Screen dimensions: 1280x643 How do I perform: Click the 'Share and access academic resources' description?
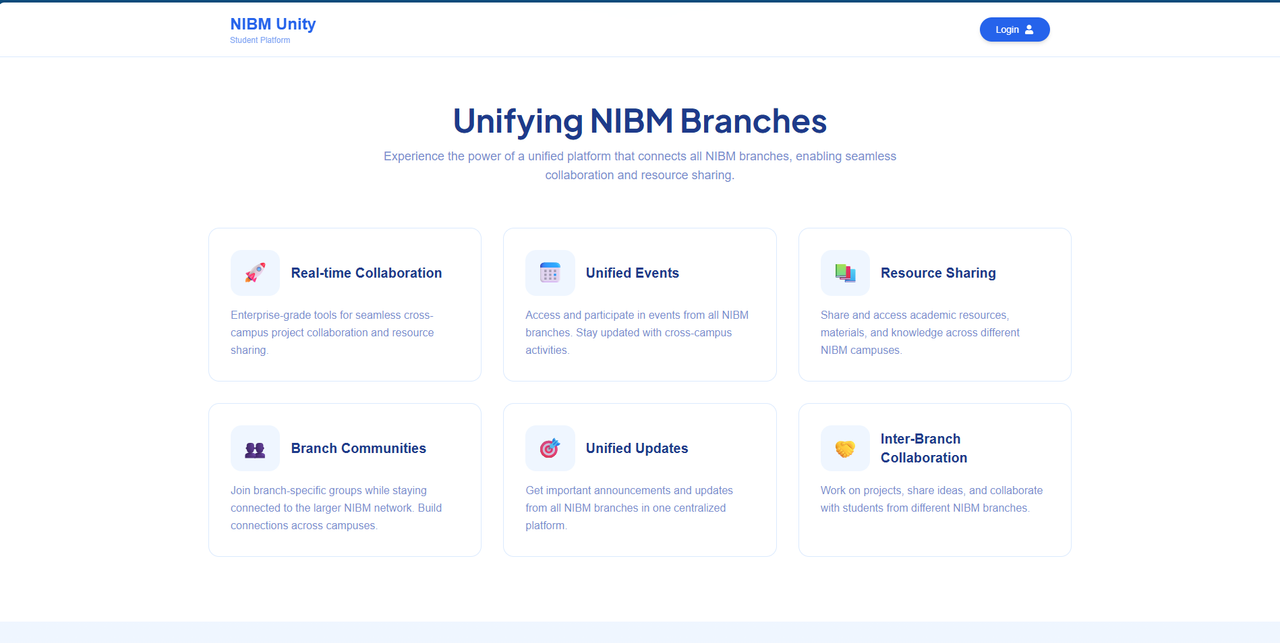click(920, 333)
